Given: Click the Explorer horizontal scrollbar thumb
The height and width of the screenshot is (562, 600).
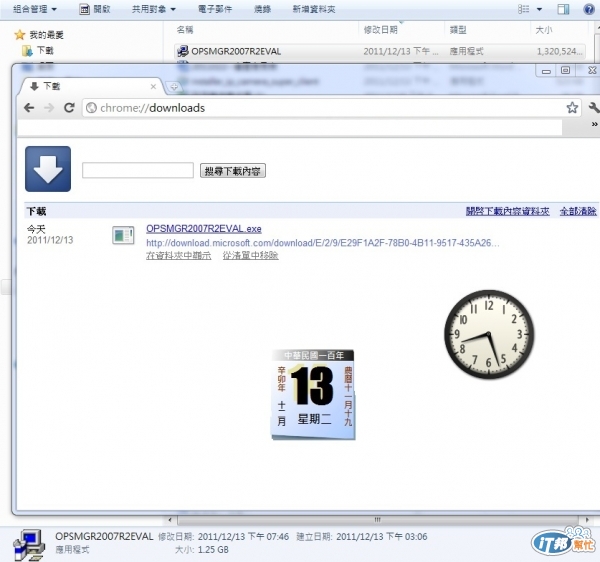Looking at the screenshot, I should 378,520.
